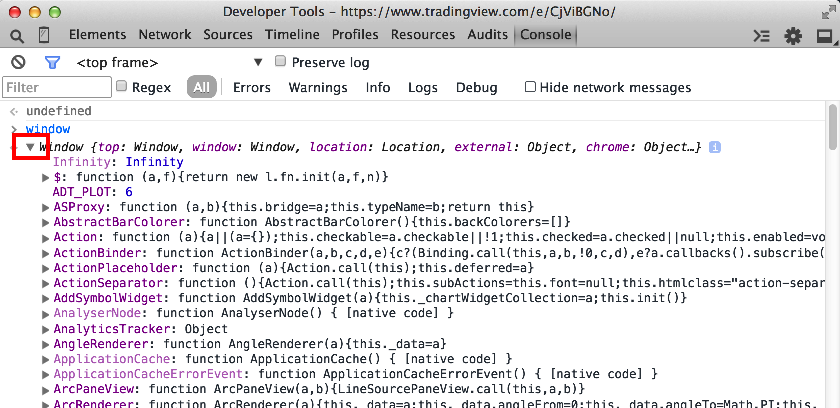Click the info badge next to Window object

[x=715, y=147]
